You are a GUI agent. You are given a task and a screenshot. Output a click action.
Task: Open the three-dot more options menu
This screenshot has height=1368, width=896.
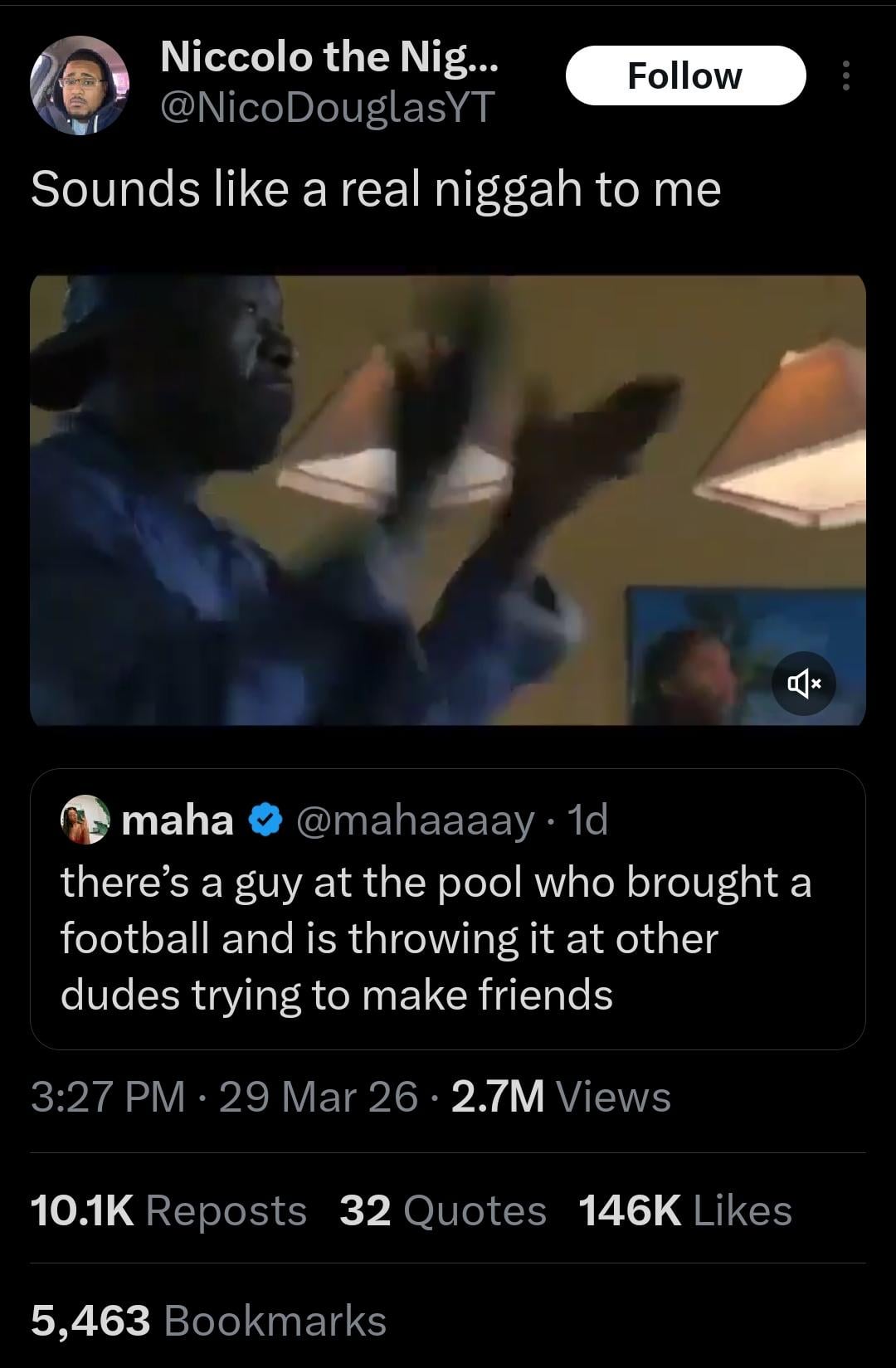coord(845,75)
